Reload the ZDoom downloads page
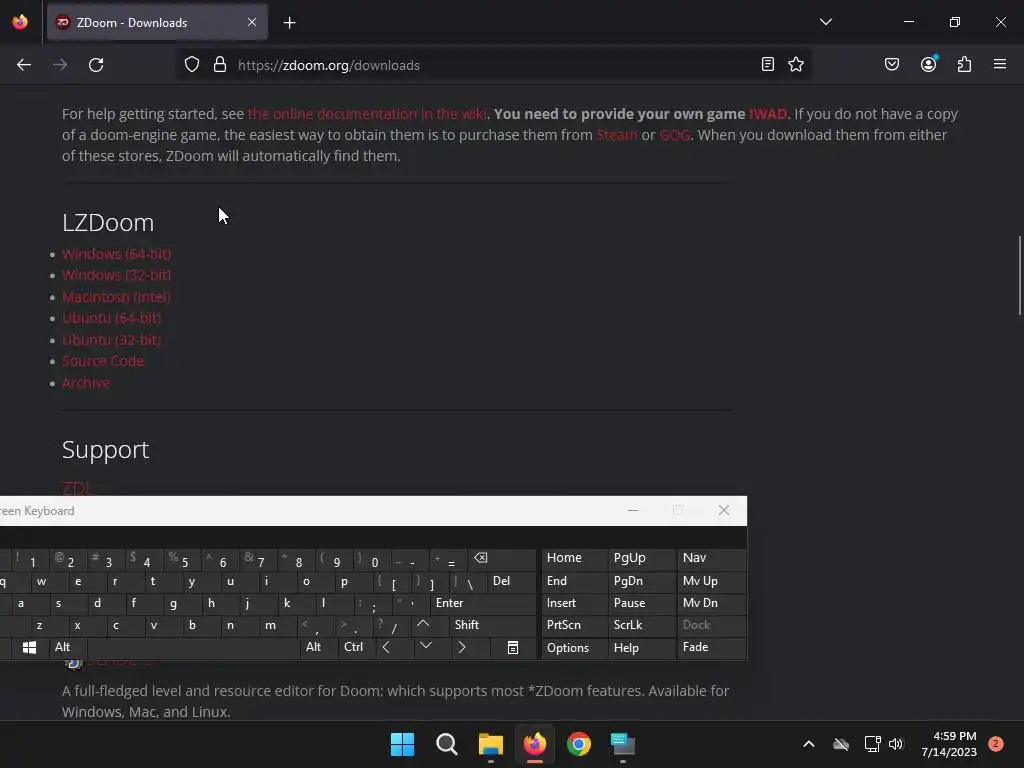Screen dimensions: 1024x768 [x=96, y=65]
